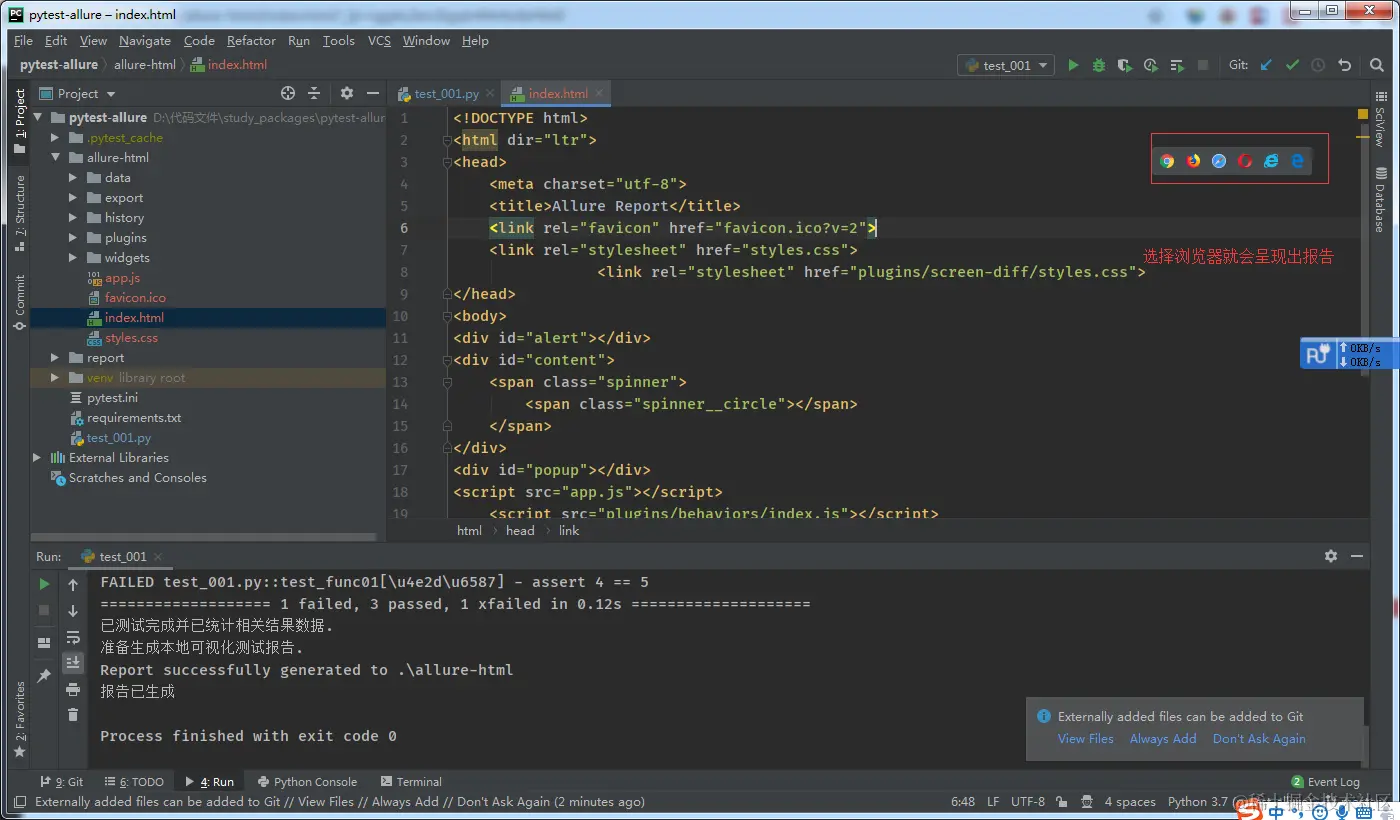The height and width of the screenshot is (820, 1400).
Task: Rollback changes with the undo arrow icon
Action: pyautogui.click(x=1345, y=65)
